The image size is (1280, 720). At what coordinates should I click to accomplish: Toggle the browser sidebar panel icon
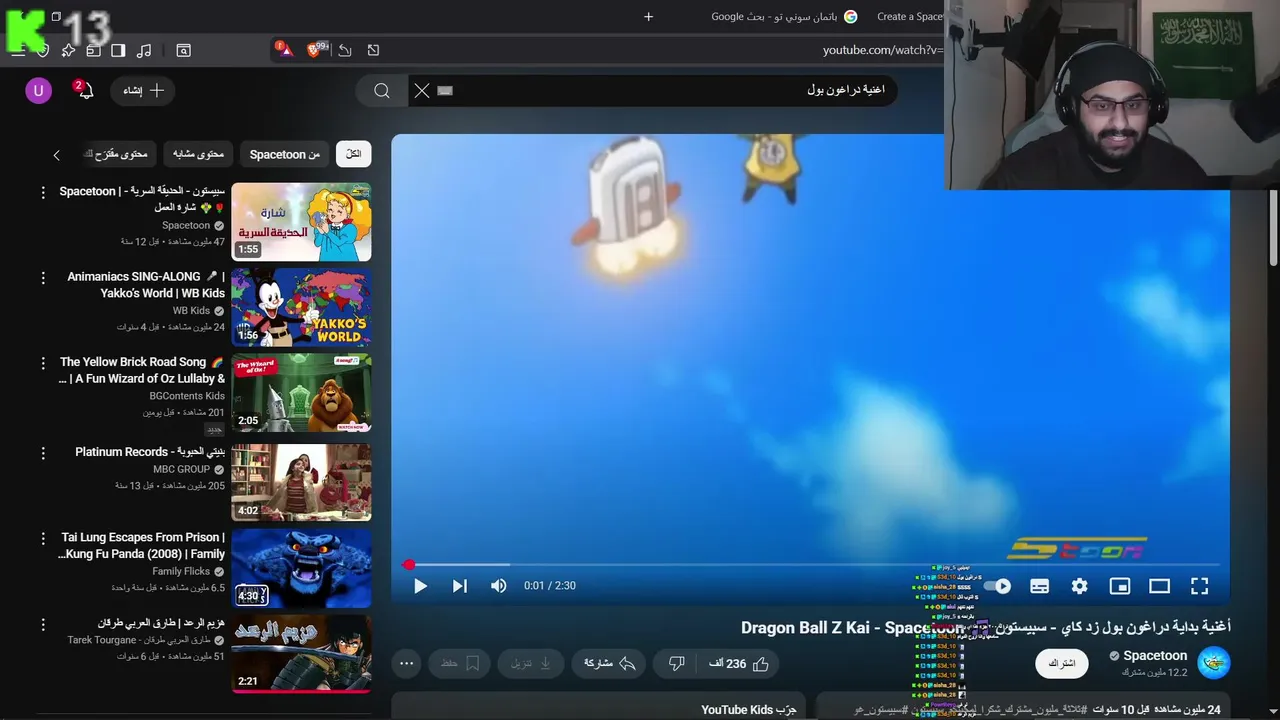pos(118,50)
